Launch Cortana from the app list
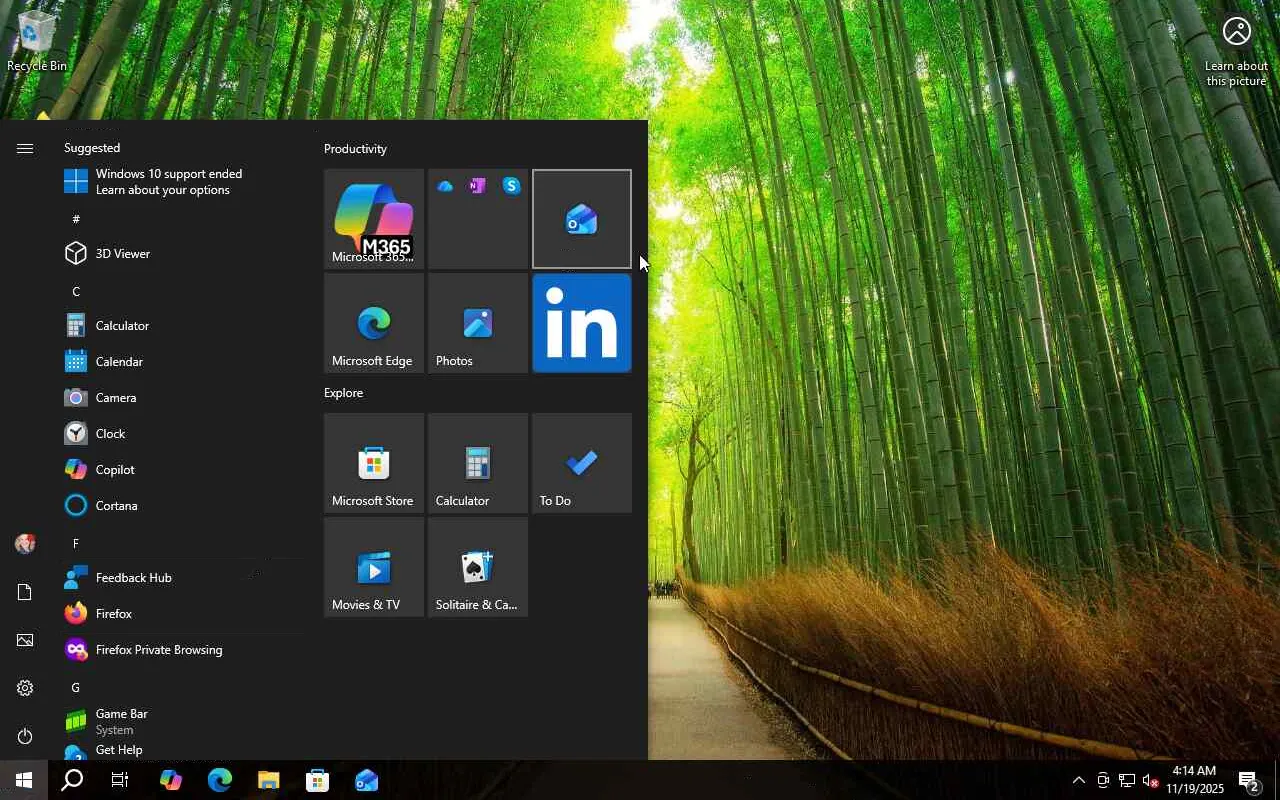Viewport: 1280px width, 800px height. [x=180, y=506]
